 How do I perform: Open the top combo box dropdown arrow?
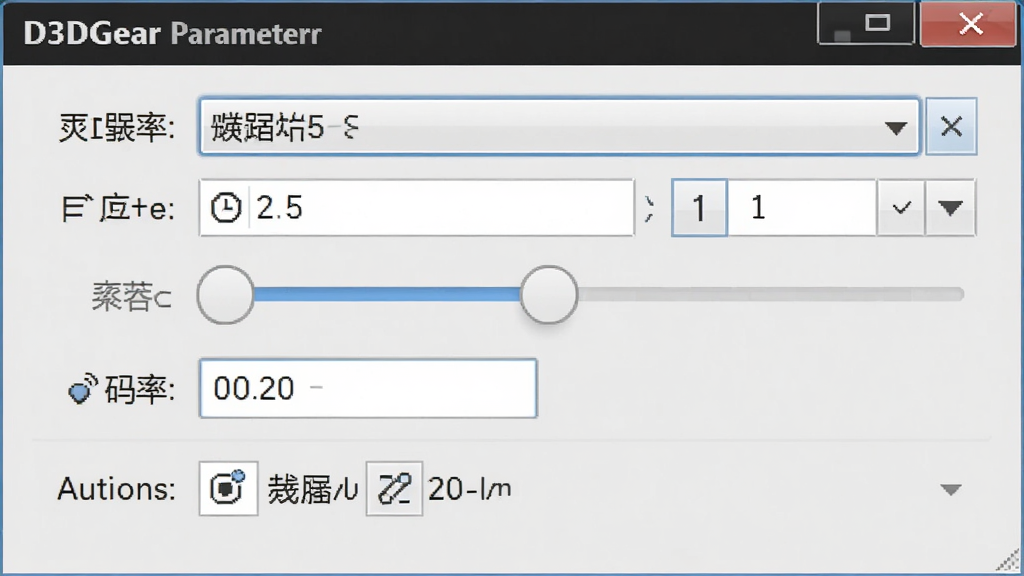point(895,127)
